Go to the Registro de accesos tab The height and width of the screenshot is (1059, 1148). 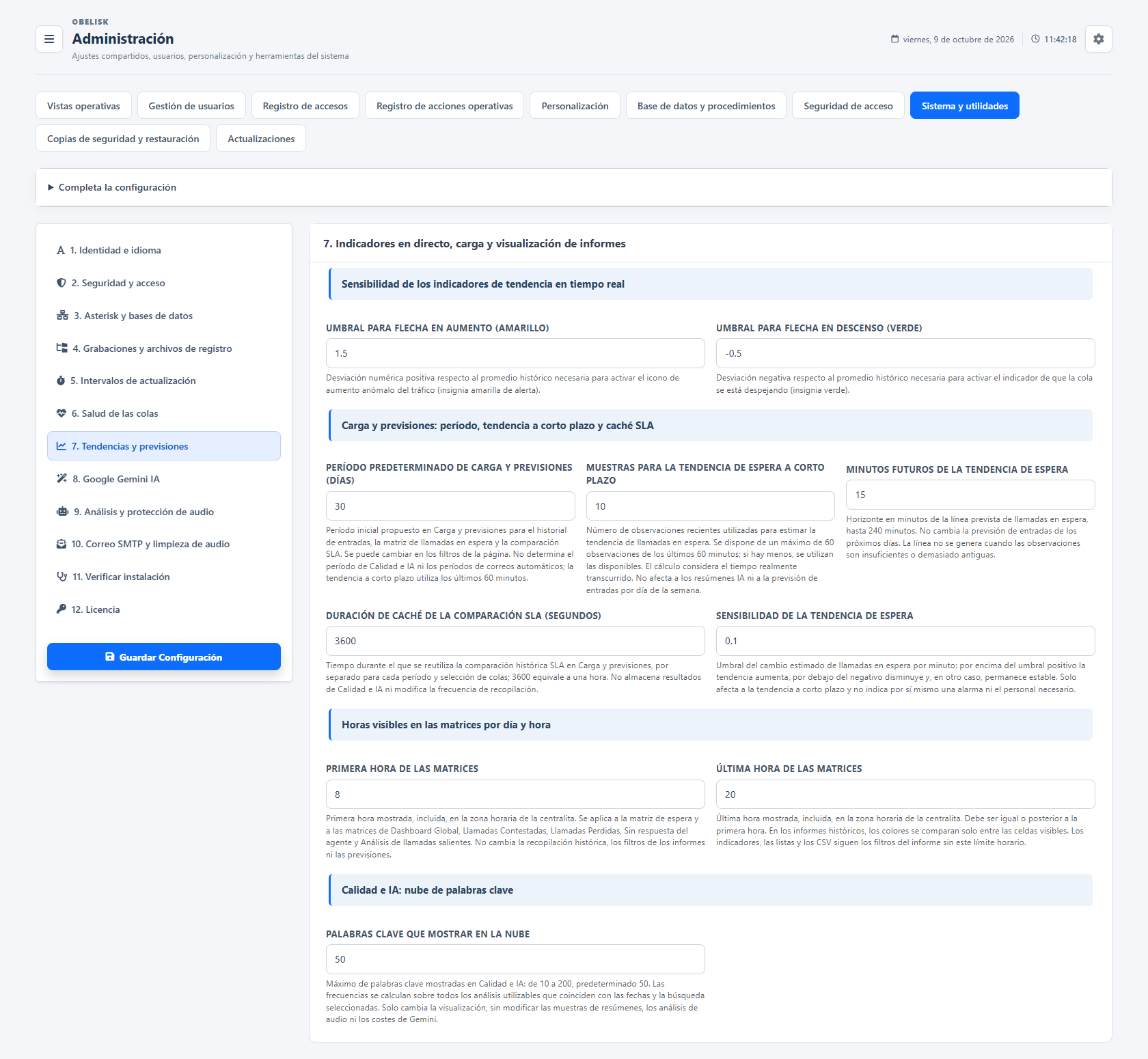[x=305, y=106]
